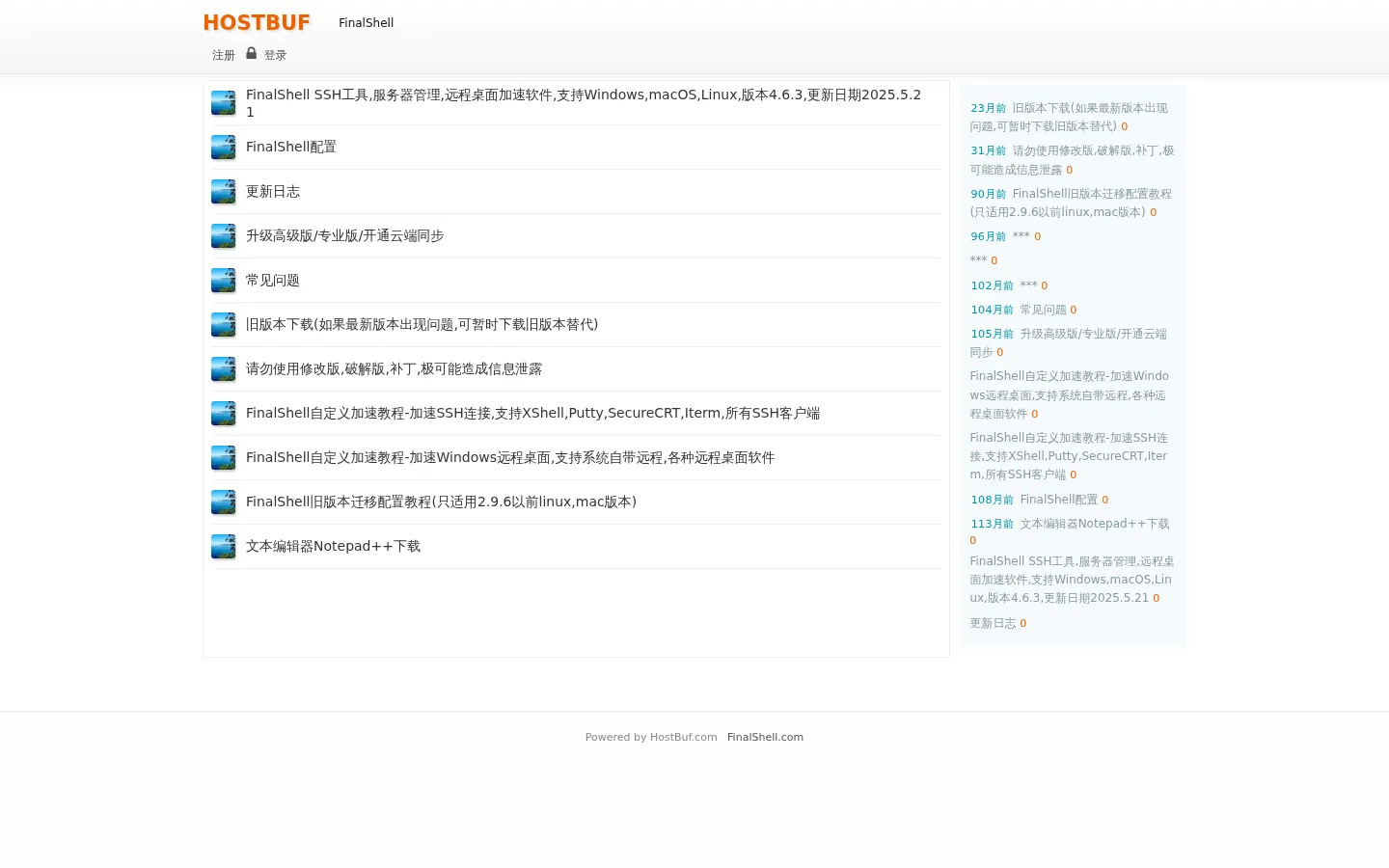Open 请勿使用修改版,破解版 topic in main list
Screen dimensions: 1389x868
395,368
